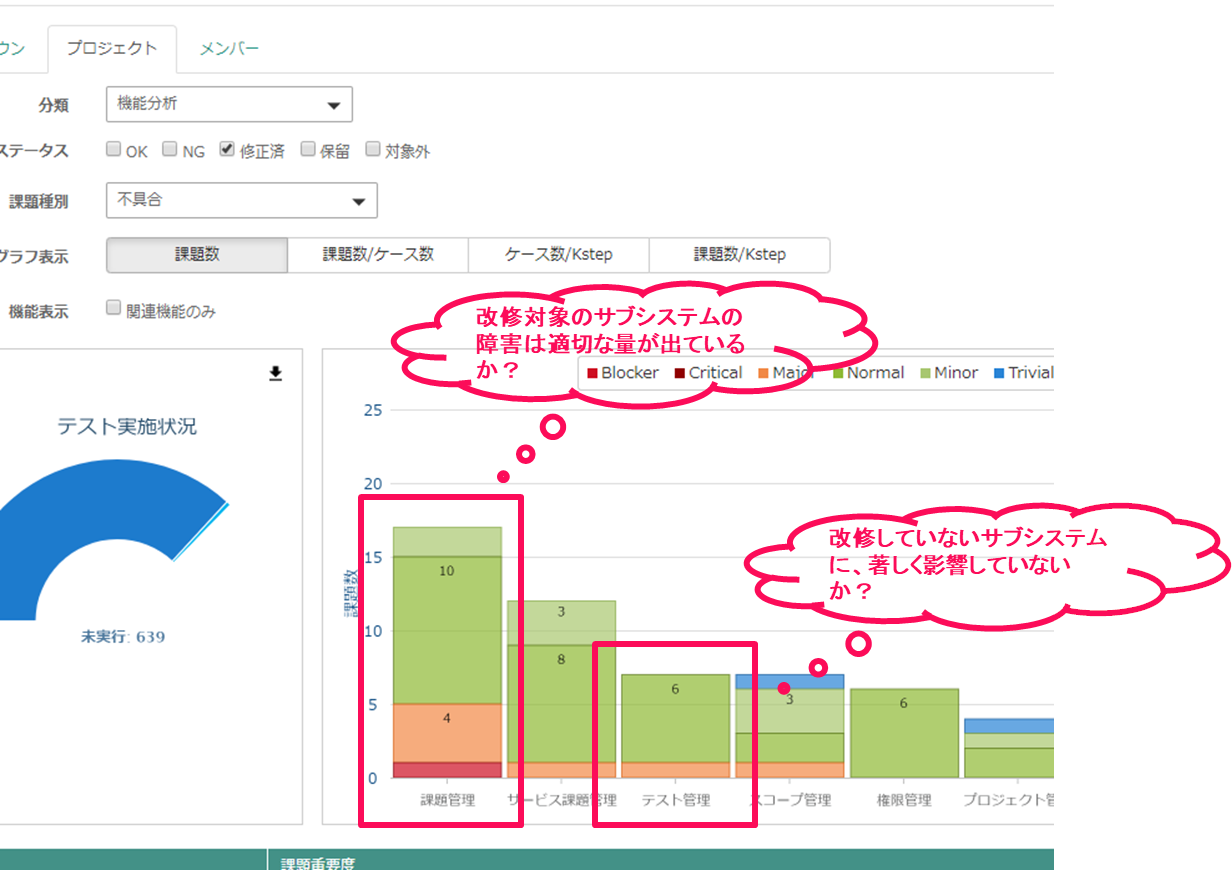Enable the 関連機能のみ checkbox
This screenshot has height=870, width=1232.
click(x=114, y=308)
